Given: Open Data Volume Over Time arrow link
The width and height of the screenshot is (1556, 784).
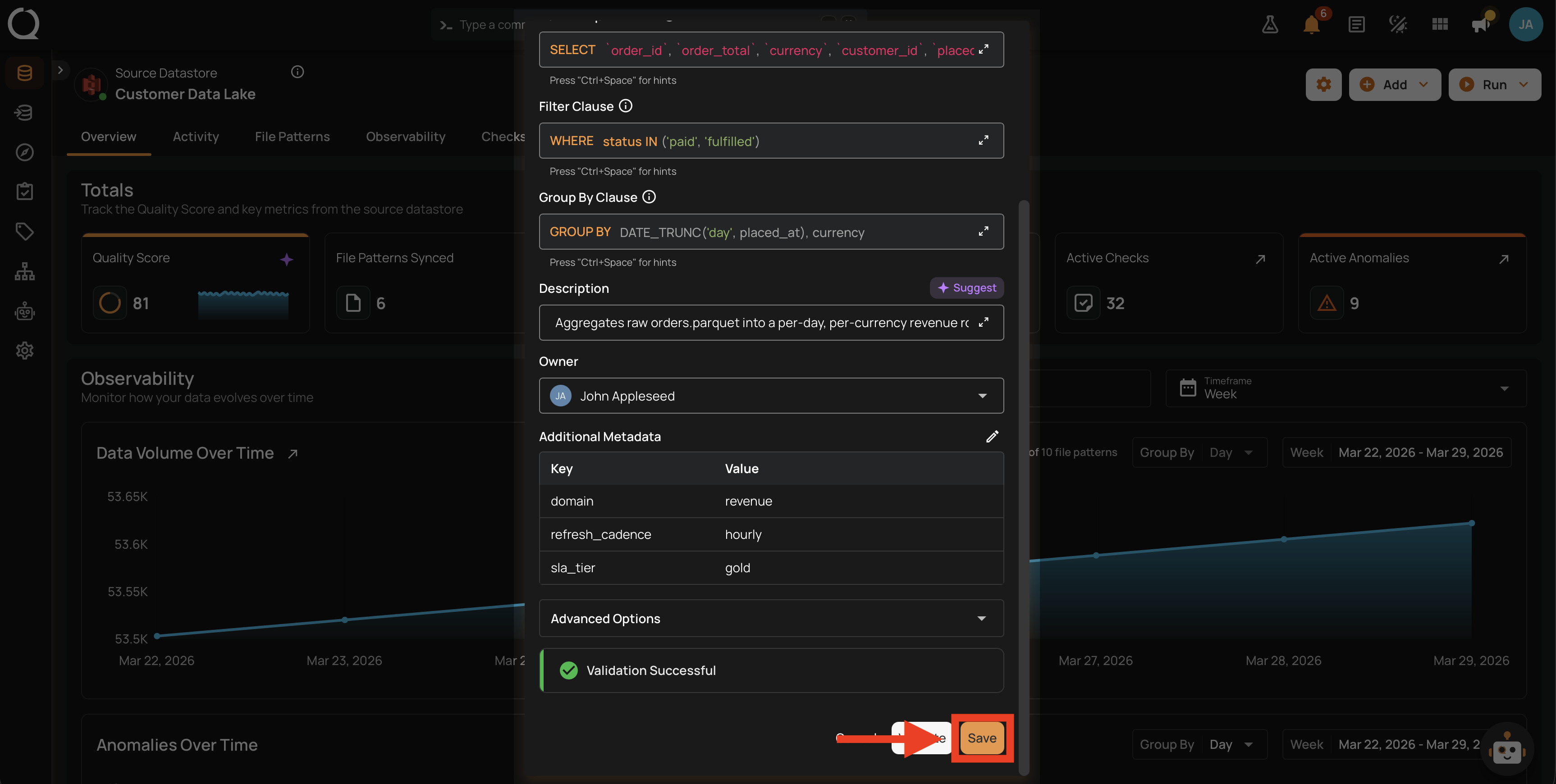Looking at the screenshot, I should click(293, 453).
